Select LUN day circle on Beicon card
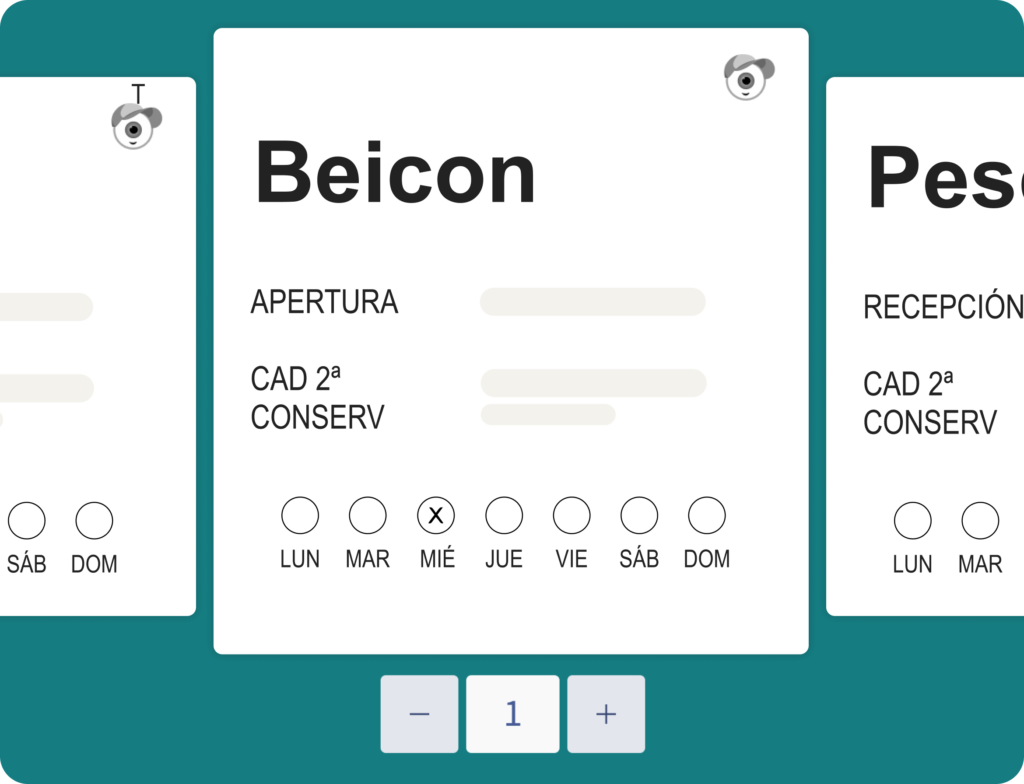The image size is (1024, 784). pos(300,516)
